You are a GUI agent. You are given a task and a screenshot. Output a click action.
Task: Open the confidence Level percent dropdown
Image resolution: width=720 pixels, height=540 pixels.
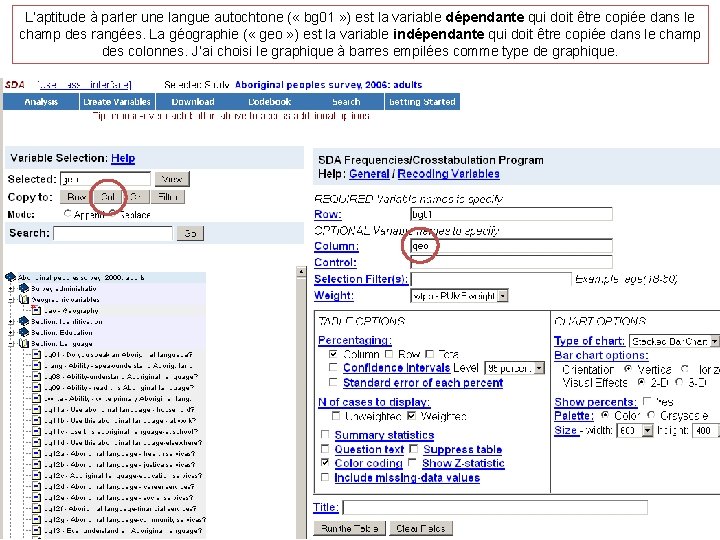539,368
